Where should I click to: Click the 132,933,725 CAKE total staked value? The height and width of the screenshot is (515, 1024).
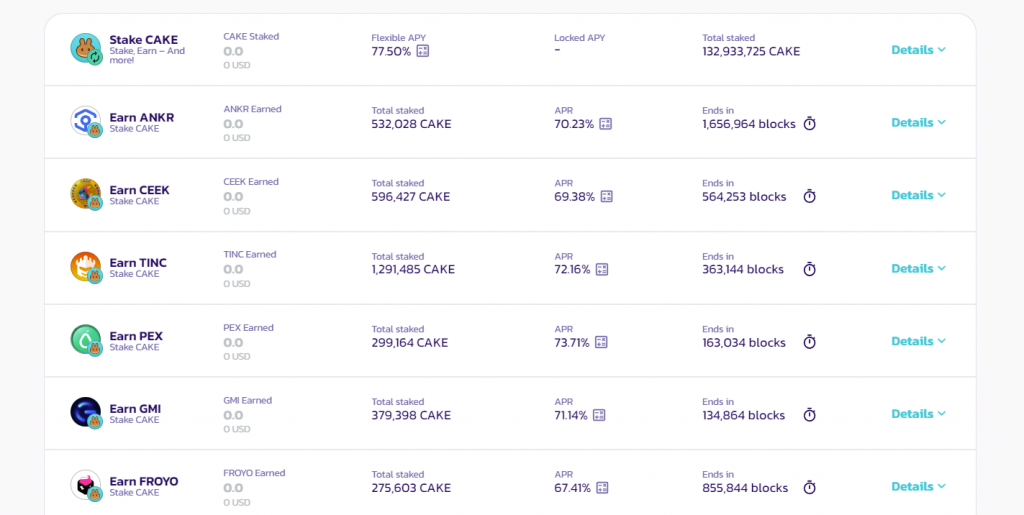coord(751,52)
